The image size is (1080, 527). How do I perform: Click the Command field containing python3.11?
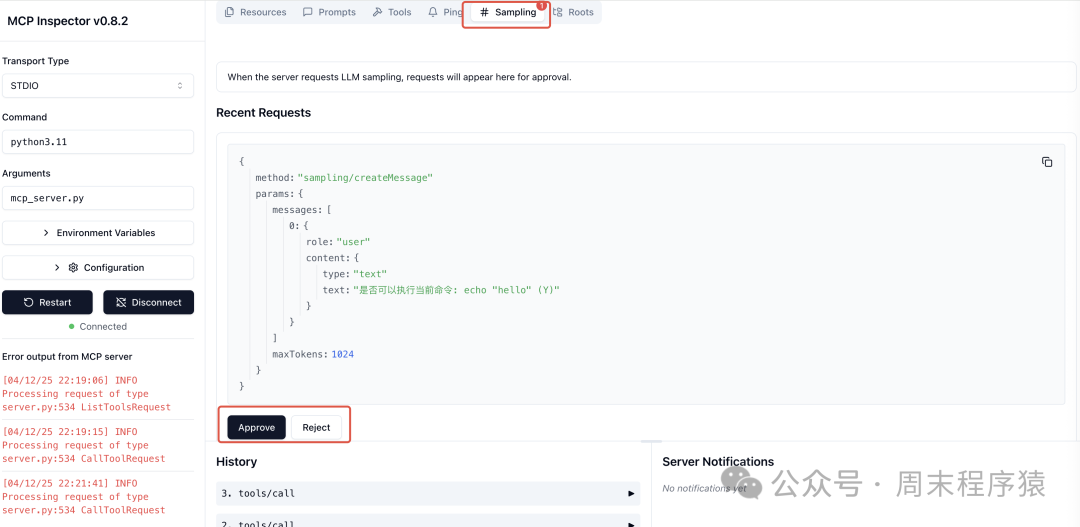point(98,142)
